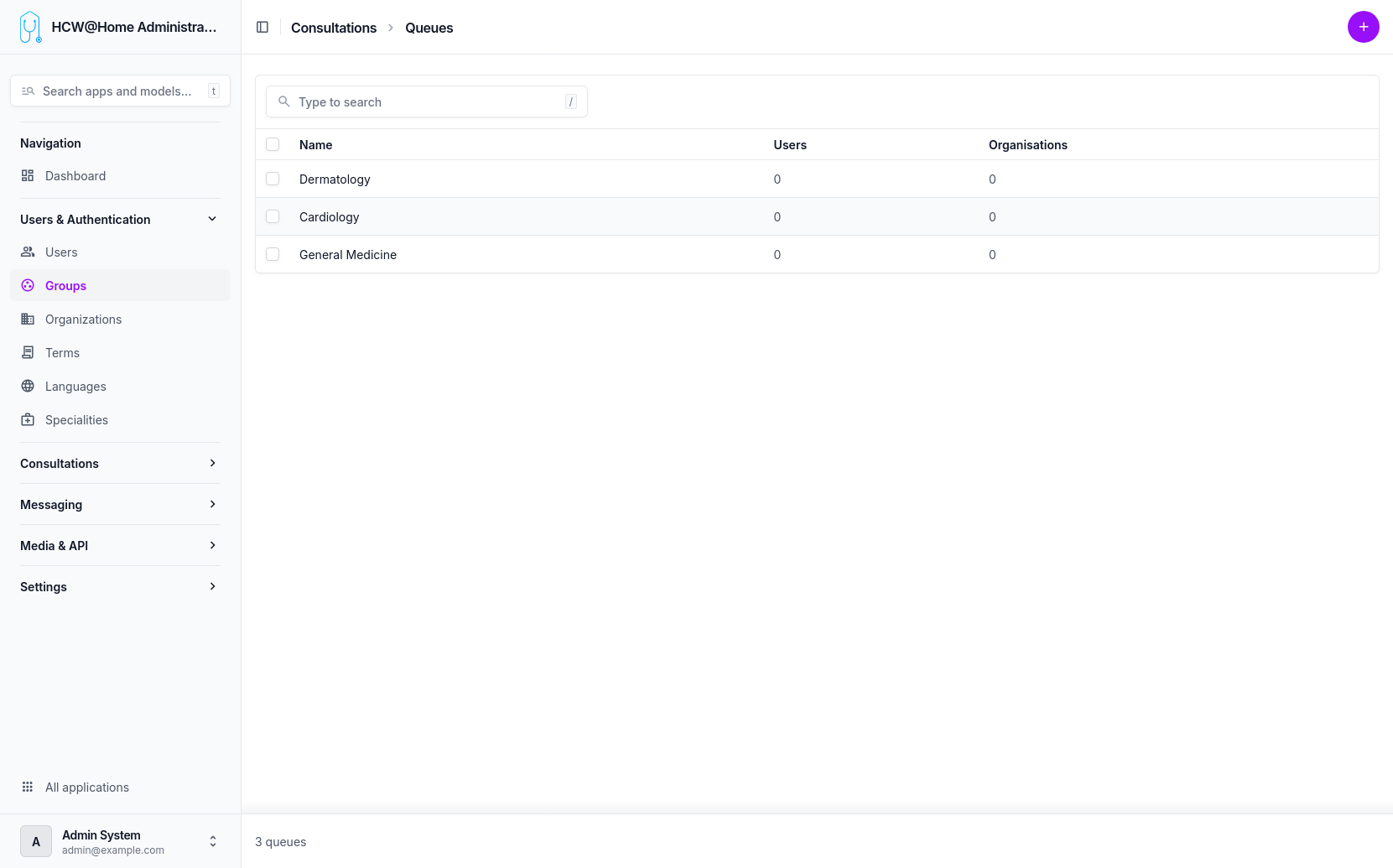The width and height of the screenshot is (1393, 868).
Task: Click the Users people icon in sidebar
Action: click(28, 252)
